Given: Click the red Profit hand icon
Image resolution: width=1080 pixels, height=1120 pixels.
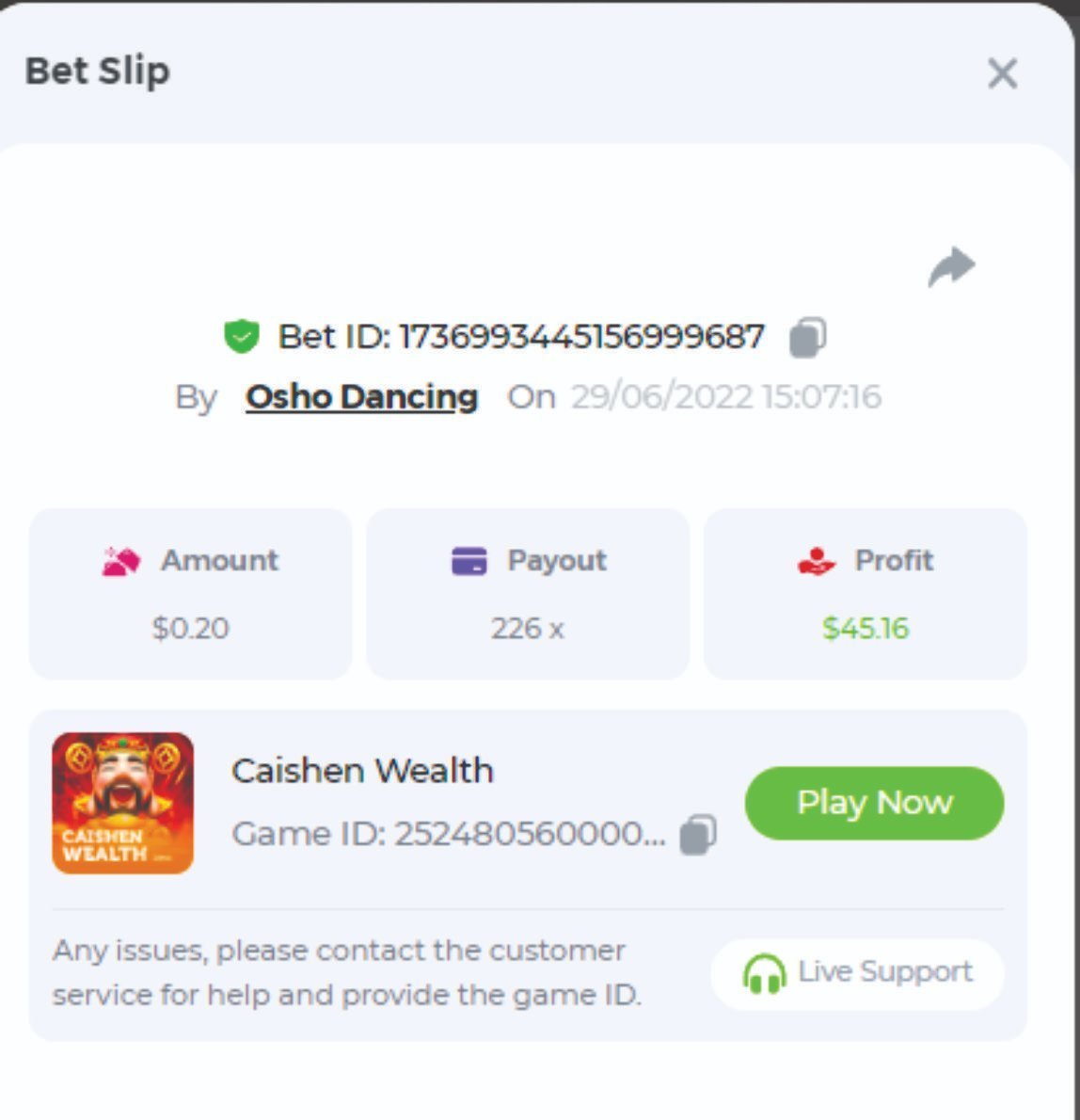Looking at the screenshot, I should [x=816, y=562].
